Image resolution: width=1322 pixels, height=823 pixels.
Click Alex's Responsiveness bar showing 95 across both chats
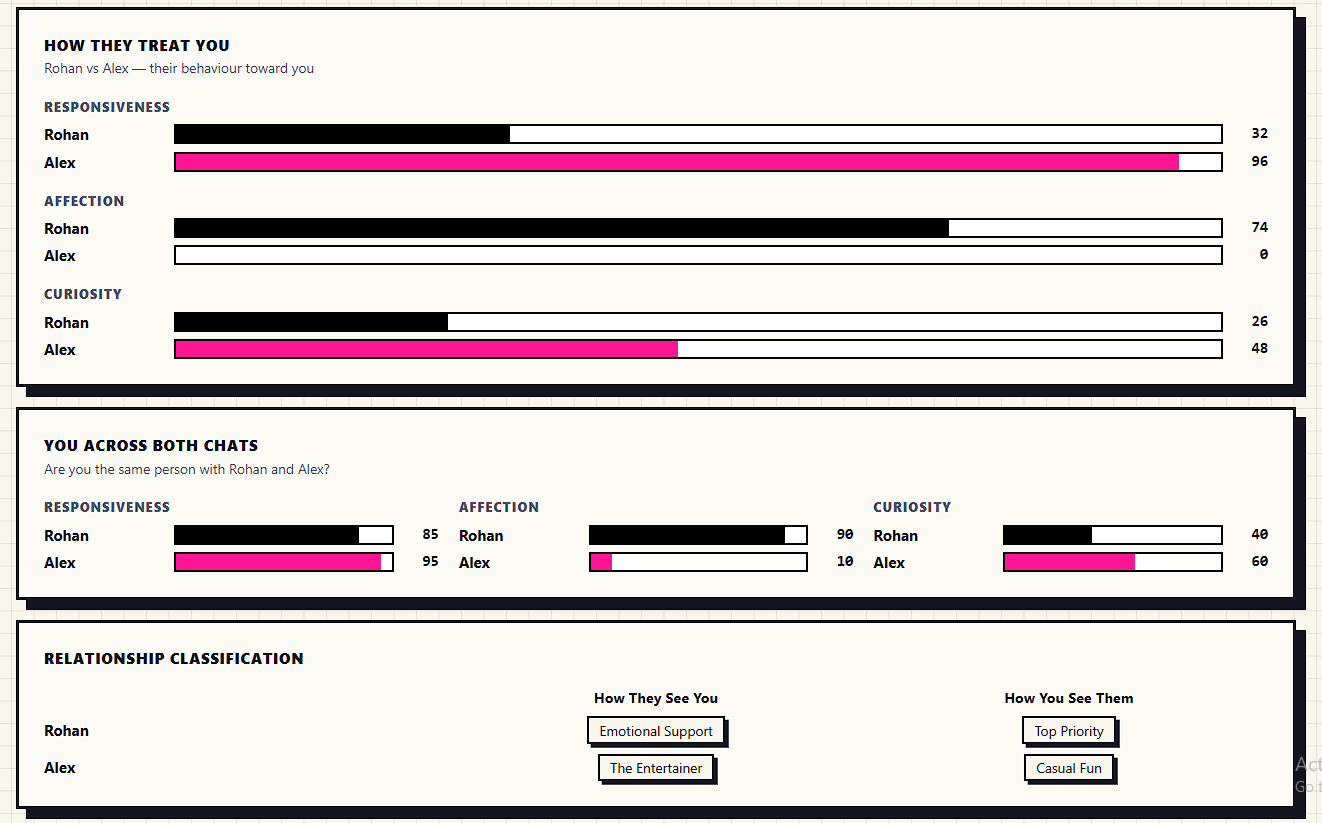click(283, 561)
